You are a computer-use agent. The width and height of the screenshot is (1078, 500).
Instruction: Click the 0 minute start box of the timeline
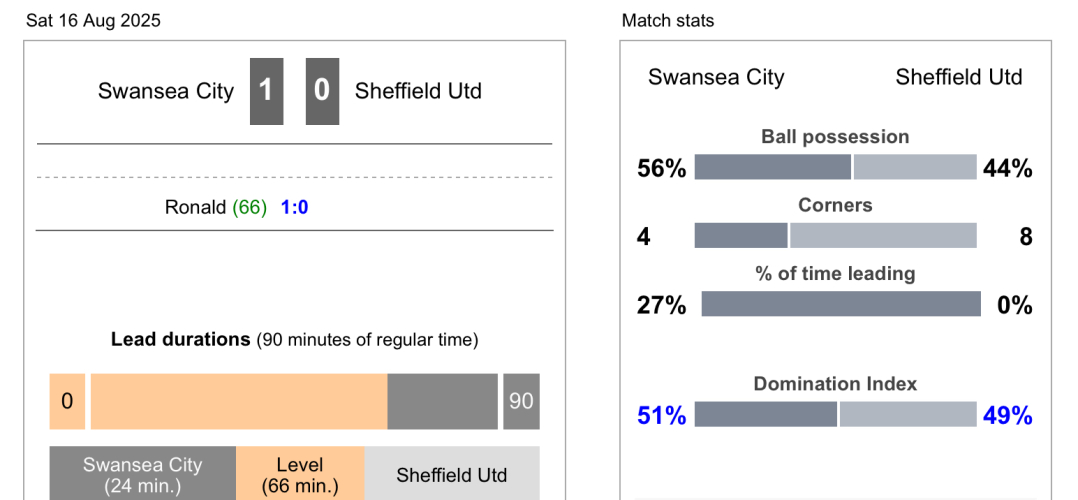point(67,401)
